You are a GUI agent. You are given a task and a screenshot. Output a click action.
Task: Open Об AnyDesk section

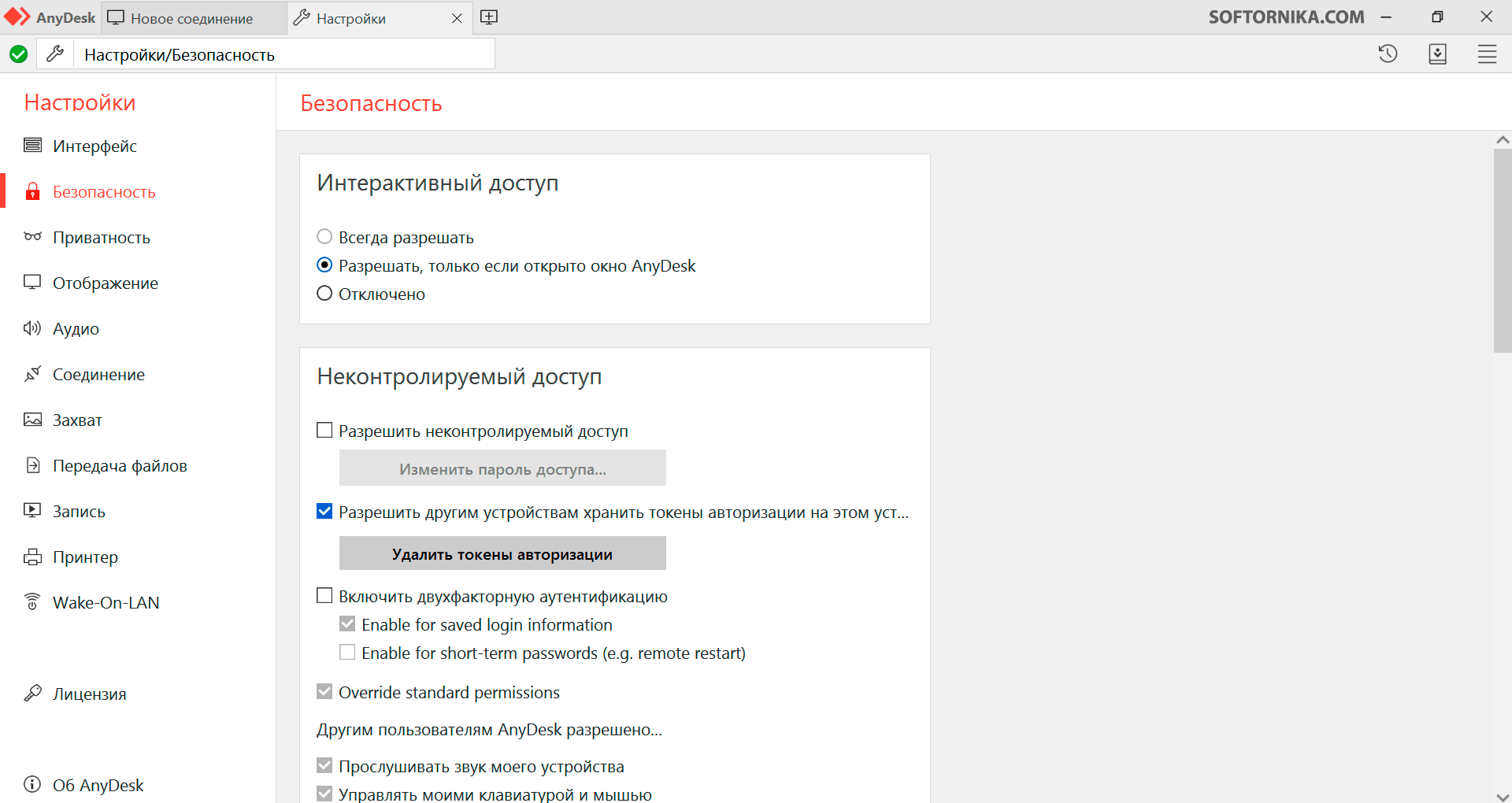click(98, 785)
